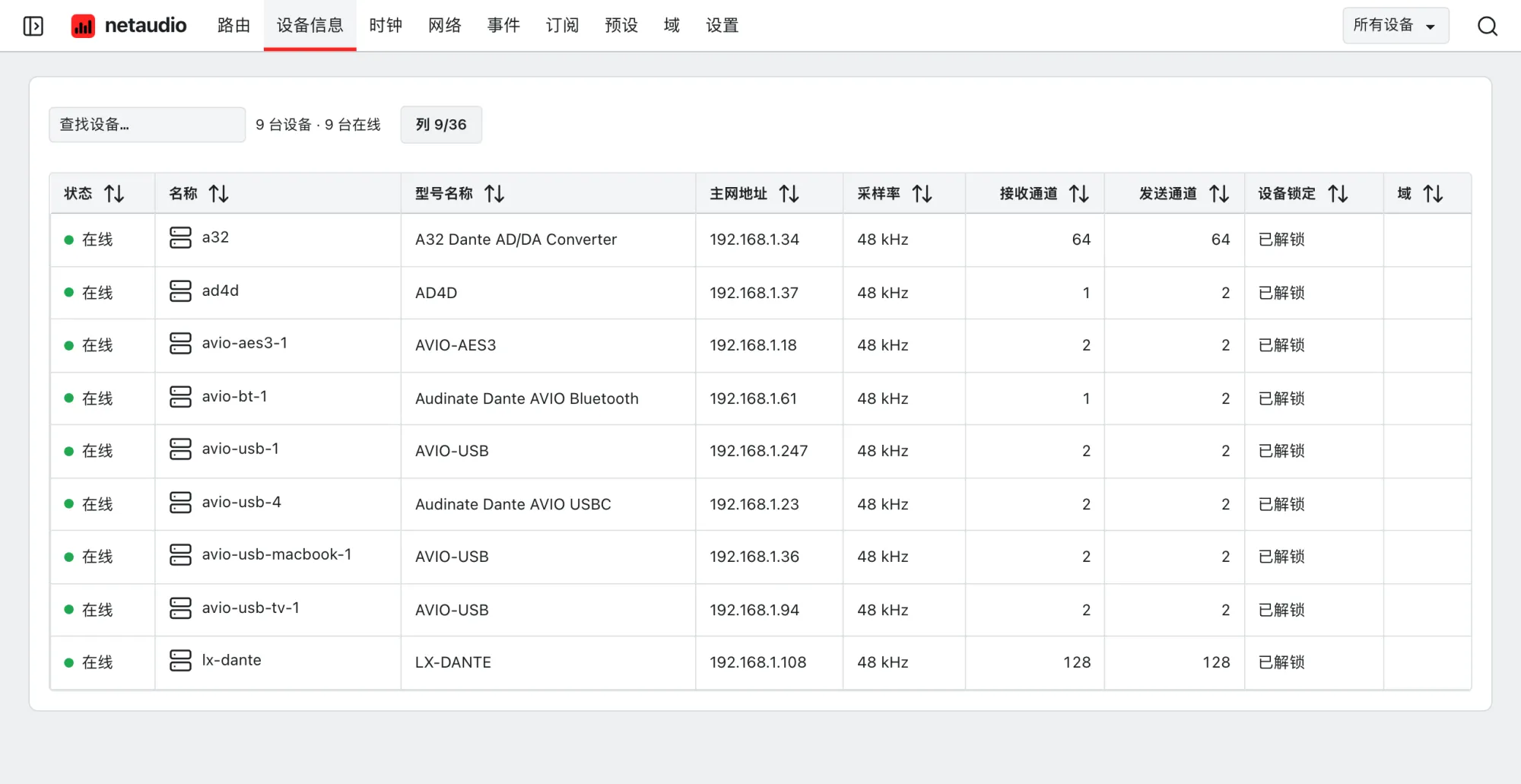Sort by 设备锁定 column arrows
Screen dimensions: 1521x784
1338,194
